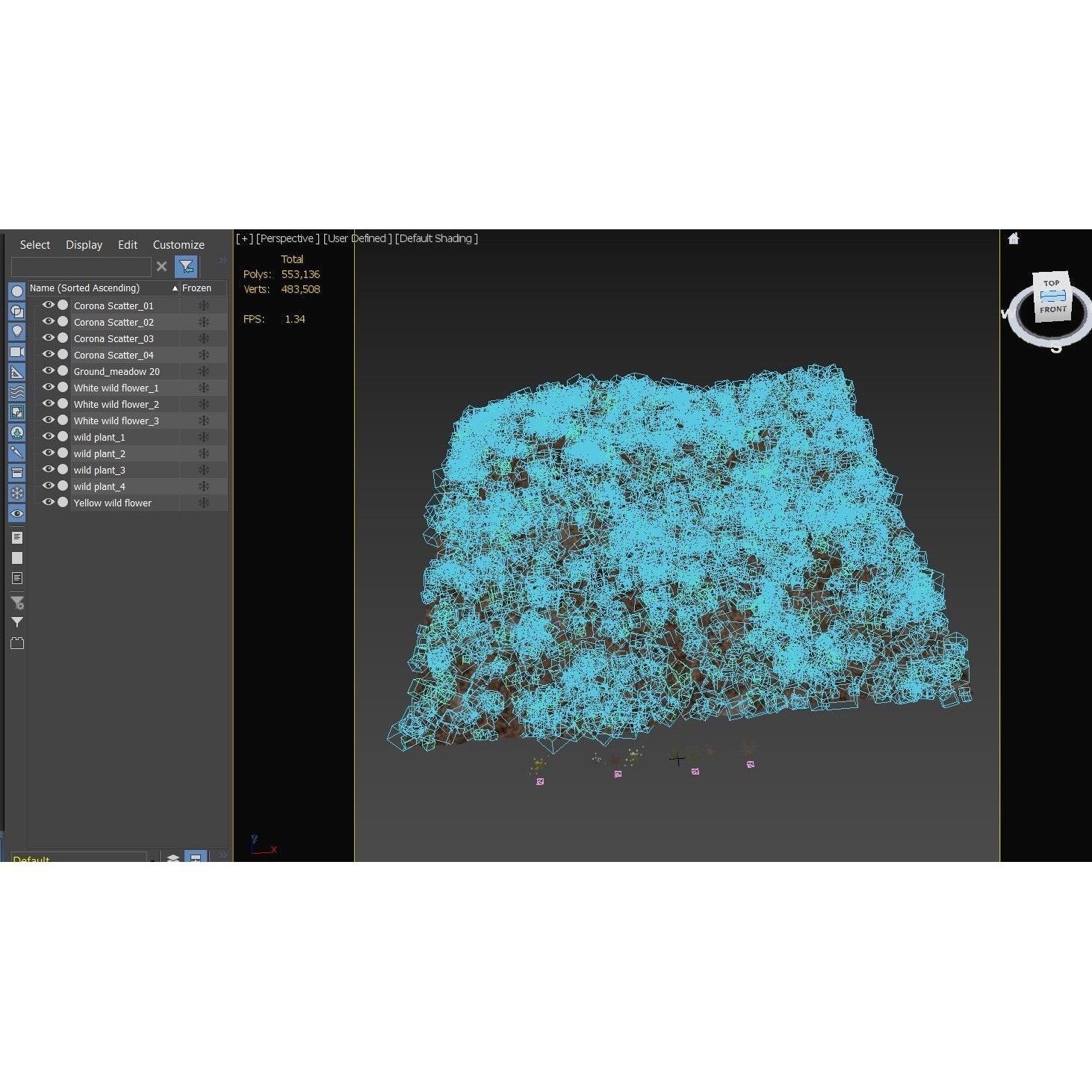Click the Display Shapes filter icon
1092x1092 pixels.
(17, 311)
